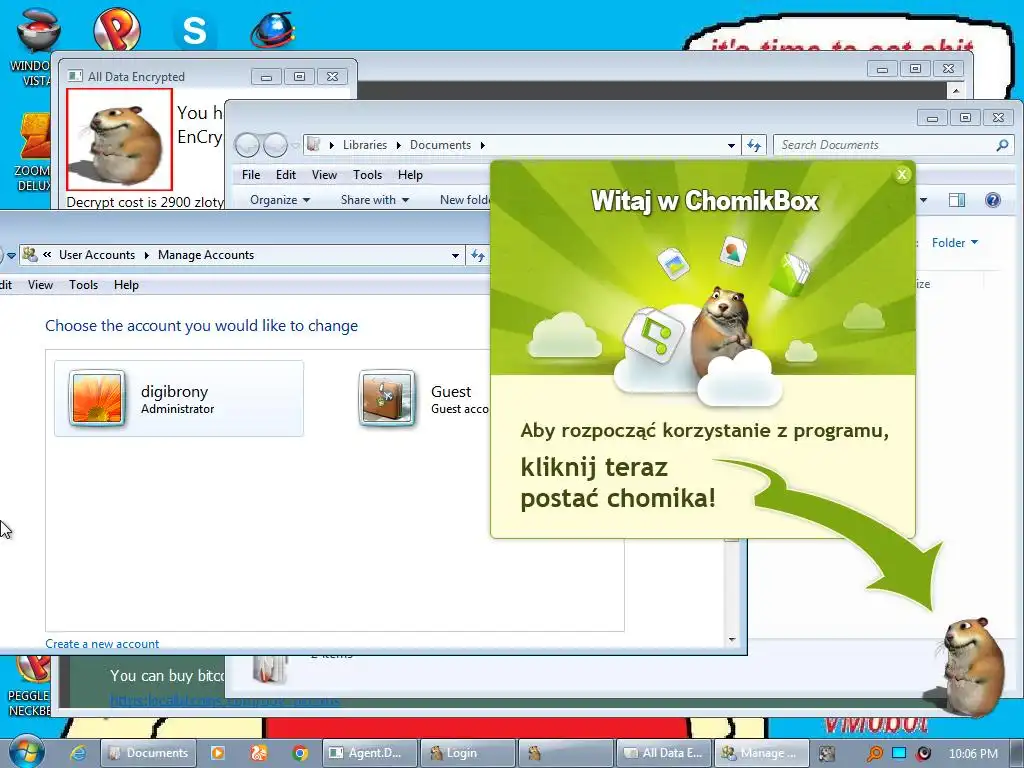Close the Witaj w ChomikBox popup
Viewport: 1024px width, 768px height.
[902, 174]
